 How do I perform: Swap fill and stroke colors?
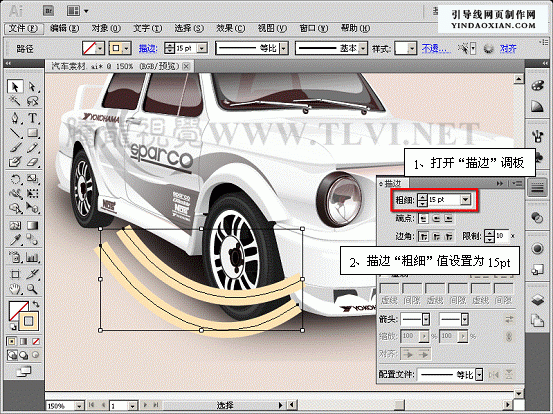click(36, 304)
